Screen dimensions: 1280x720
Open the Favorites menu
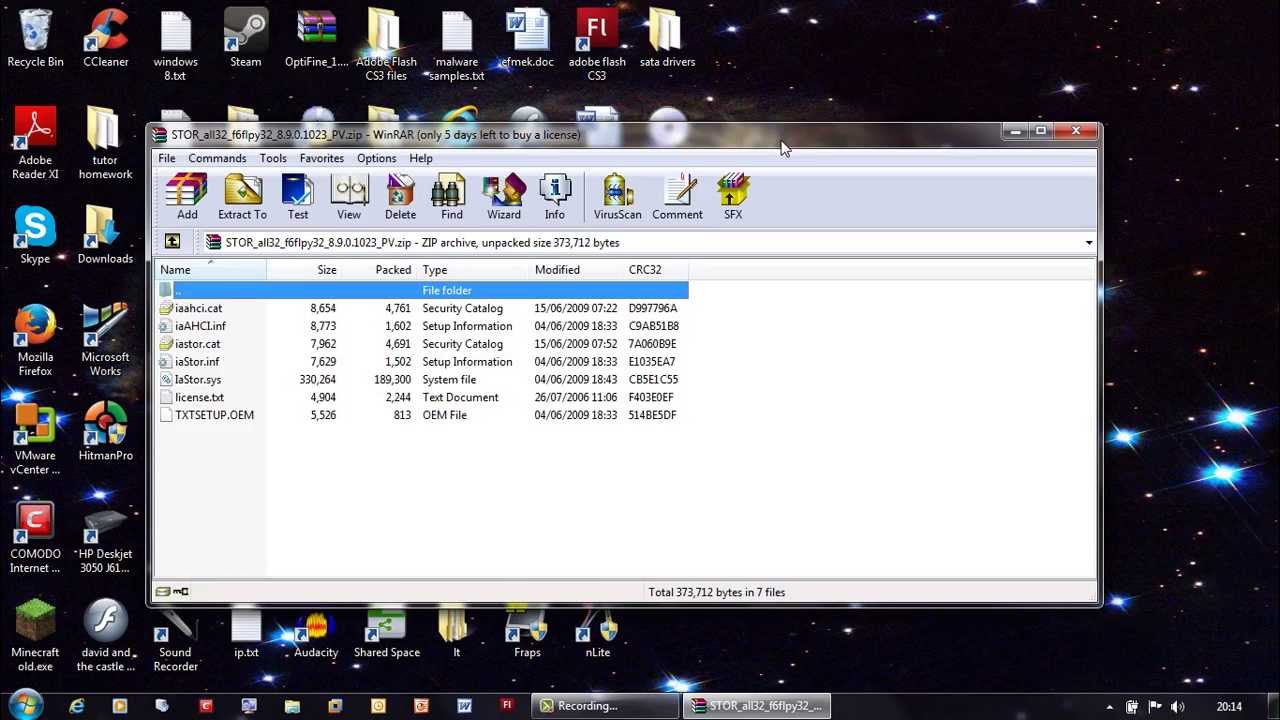pyautogui.click(x=322, y=158)
